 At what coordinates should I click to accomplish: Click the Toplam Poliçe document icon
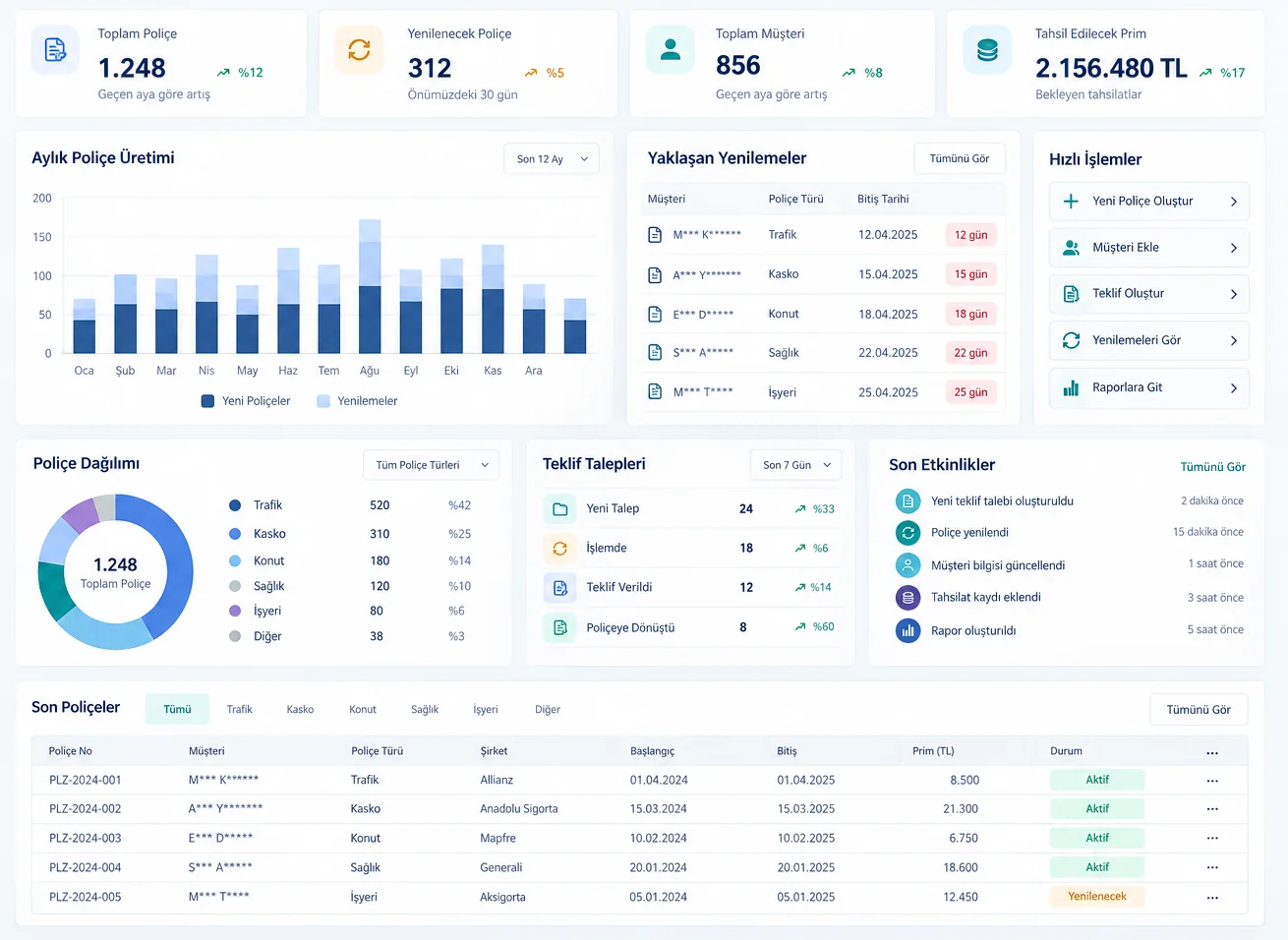coord(55,49)
